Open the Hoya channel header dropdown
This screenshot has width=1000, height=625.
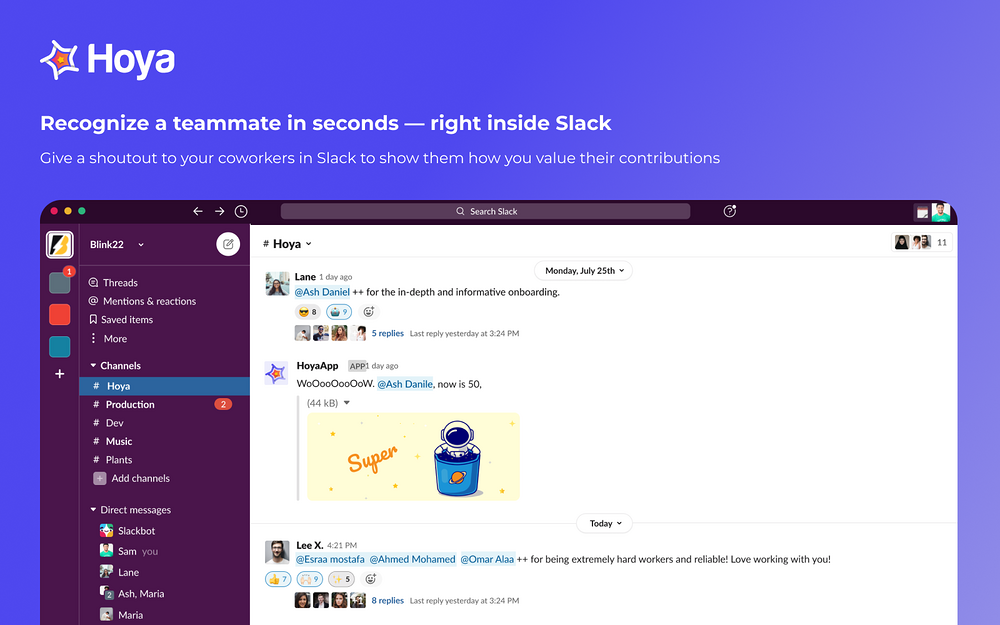[x=309, y=244]
